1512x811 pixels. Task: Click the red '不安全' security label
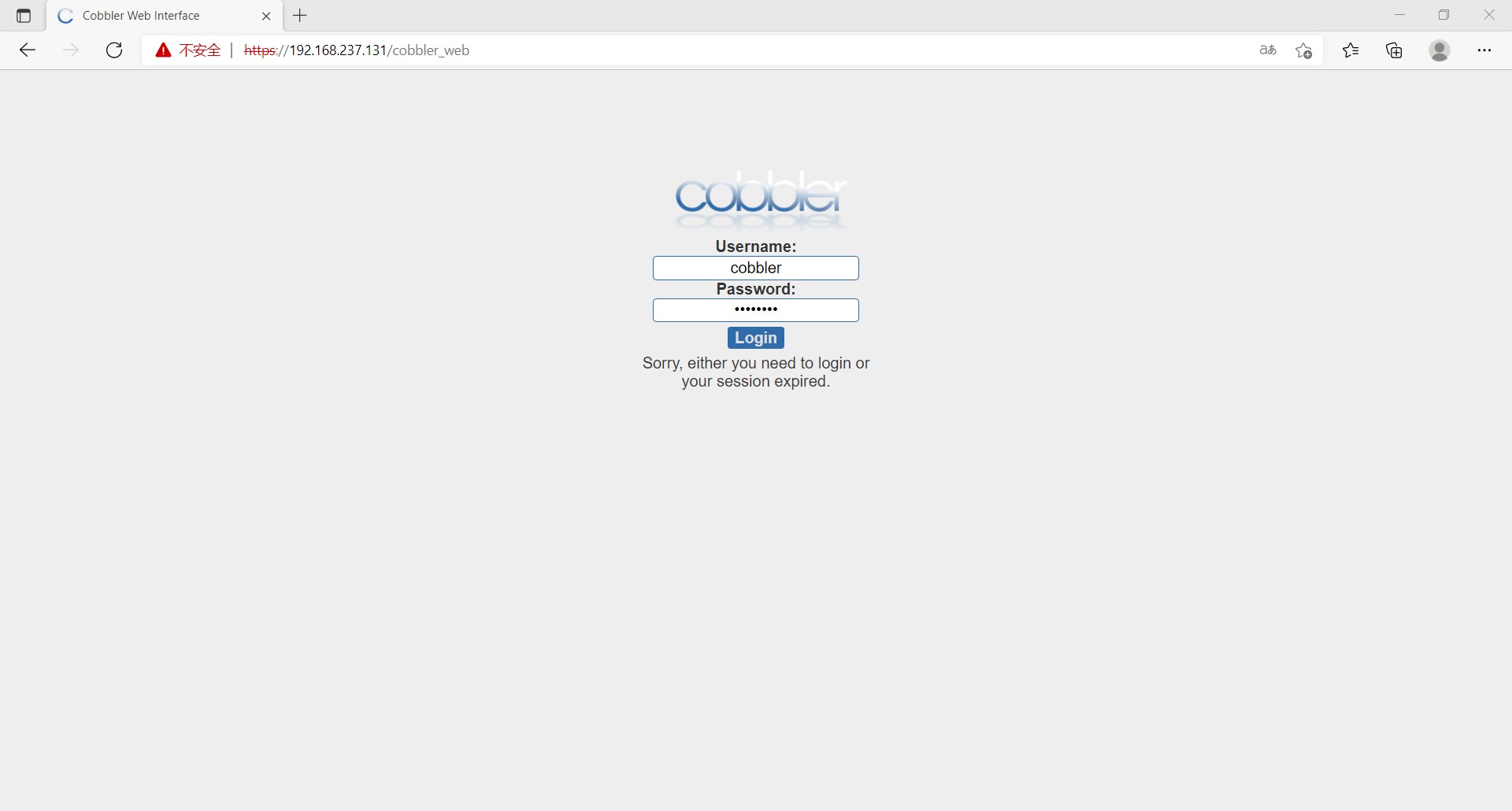pos(200,50)
